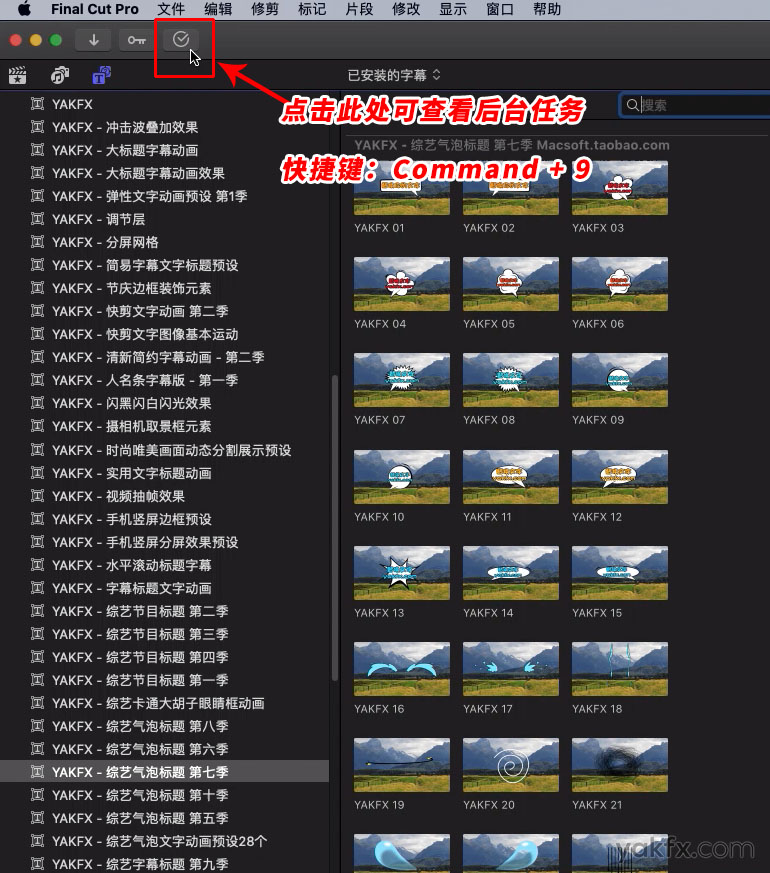
Task: Select the YAKFX 12 title thumbnail
Action: tap(620, 477)
